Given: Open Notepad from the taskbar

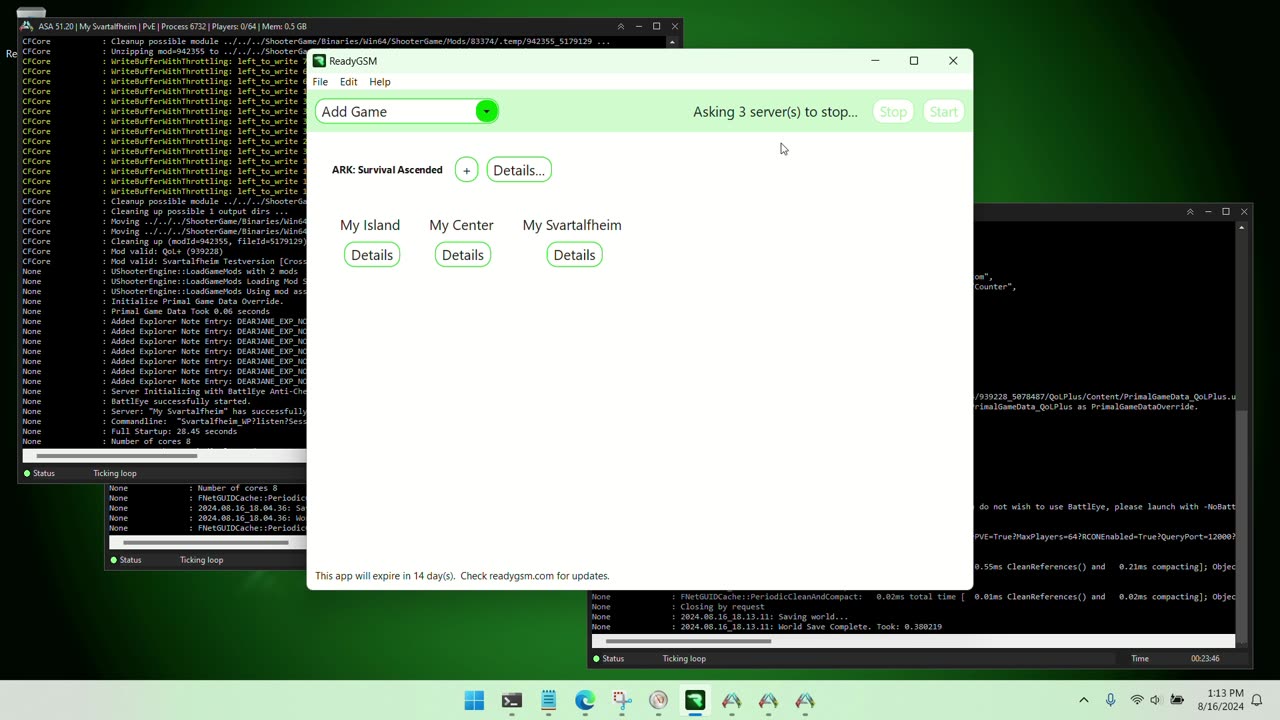Looking at the screenshot, I should 548,700.
